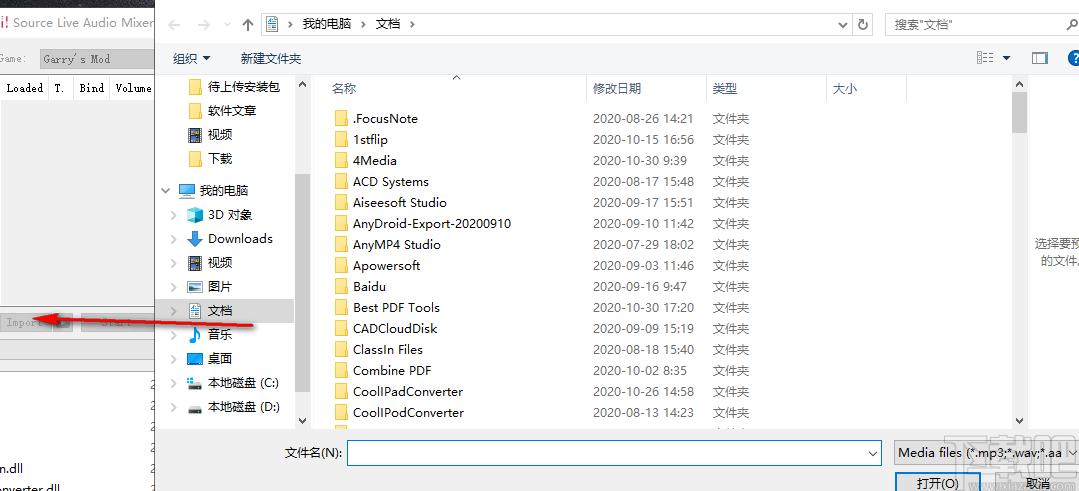Open the 文件名 filename history dropdown
This screenshot has height=491, width=1079.
tap(873, 453)
